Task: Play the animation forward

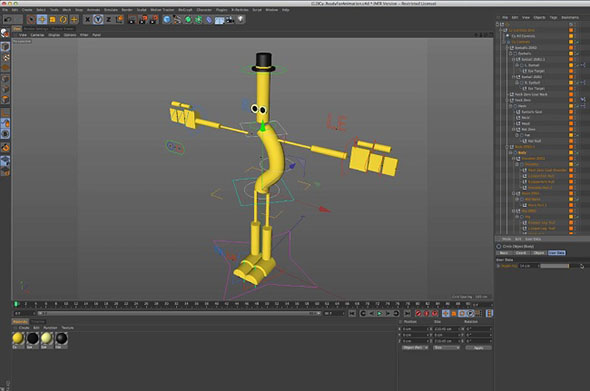Action: click(x=379, y=313)
